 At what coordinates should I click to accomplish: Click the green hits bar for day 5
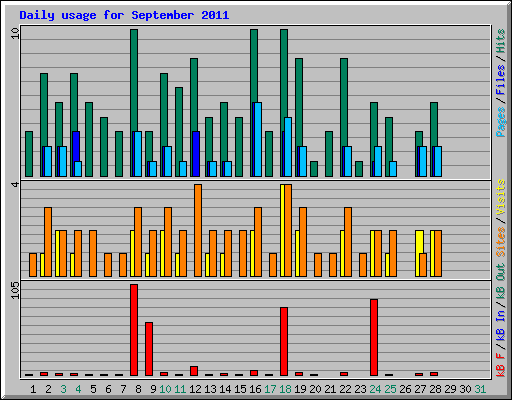point(89,139)
